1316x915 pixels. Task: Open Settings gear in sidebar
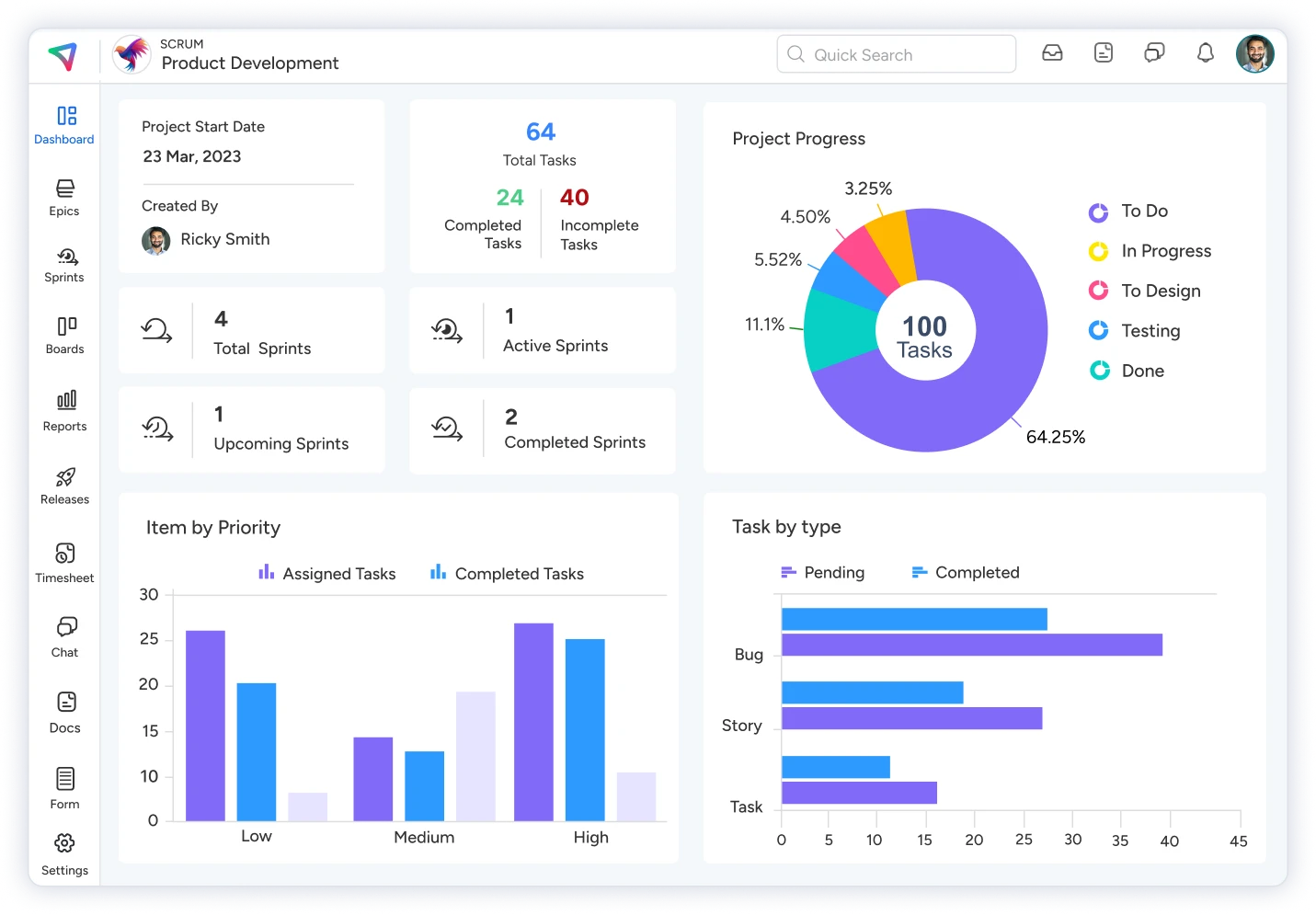pyautogui.click(x=64, y=853)
